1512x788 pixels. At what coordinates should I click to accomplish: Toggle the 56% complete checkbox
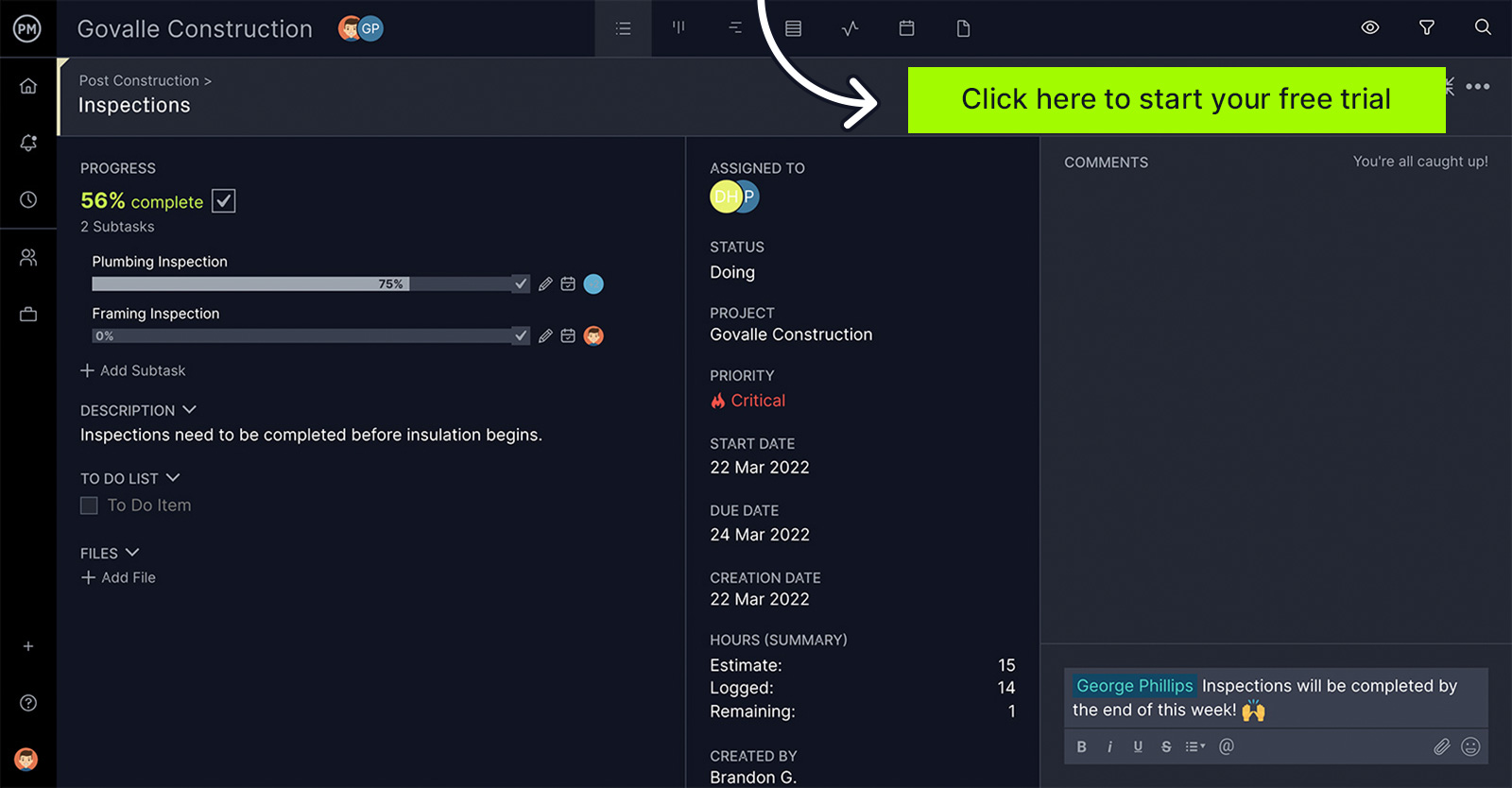click(223, 201)
